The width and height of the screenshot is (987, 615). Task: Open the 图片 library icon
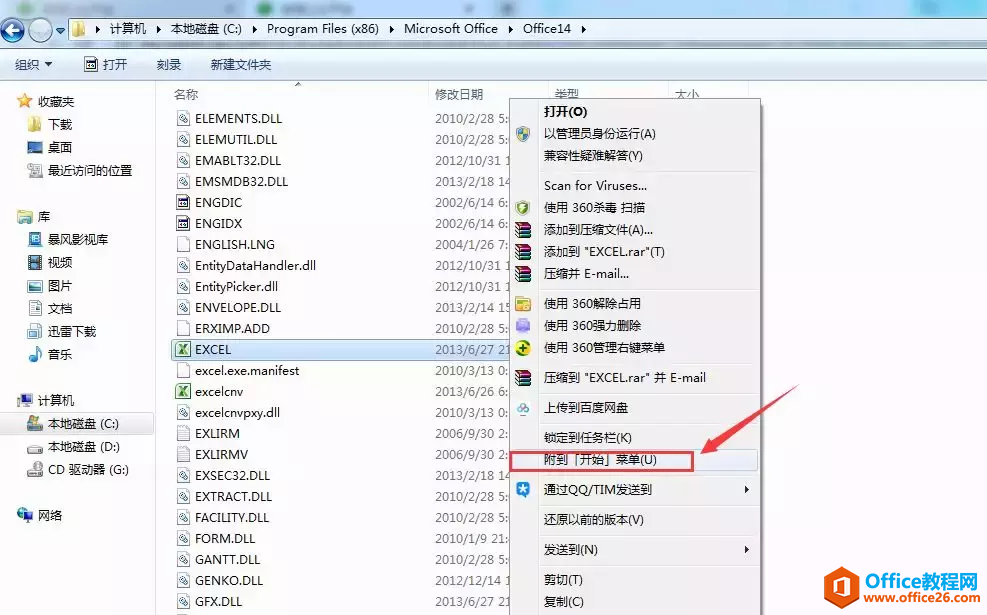[x=35, y=286]
